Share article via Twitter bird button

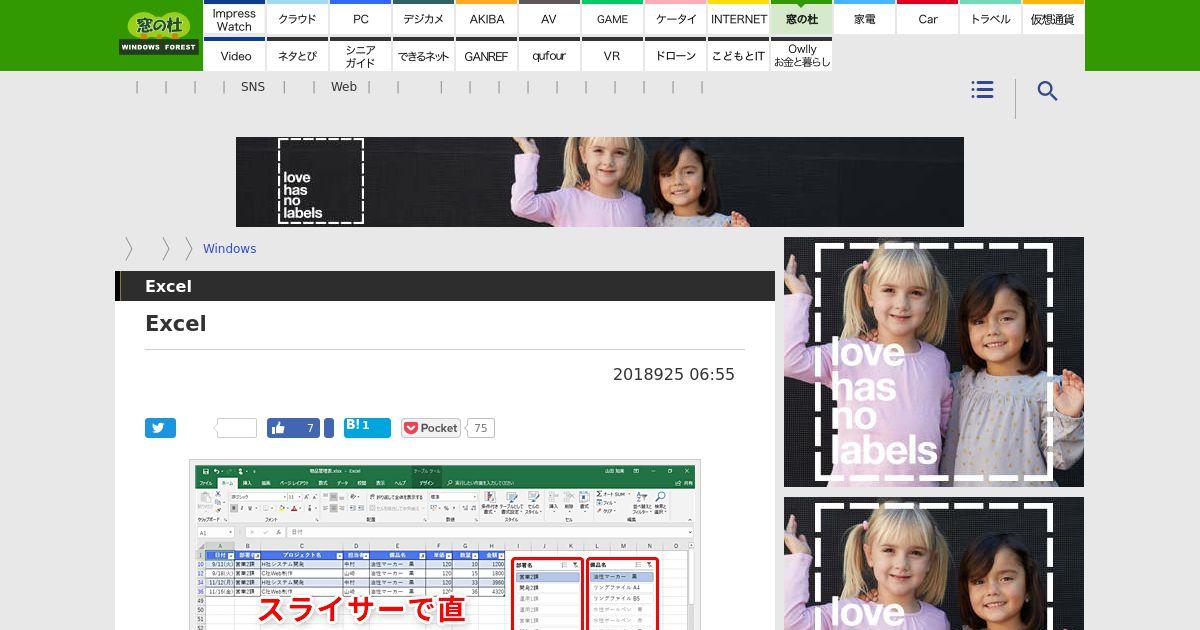click(x=160, y=428)
